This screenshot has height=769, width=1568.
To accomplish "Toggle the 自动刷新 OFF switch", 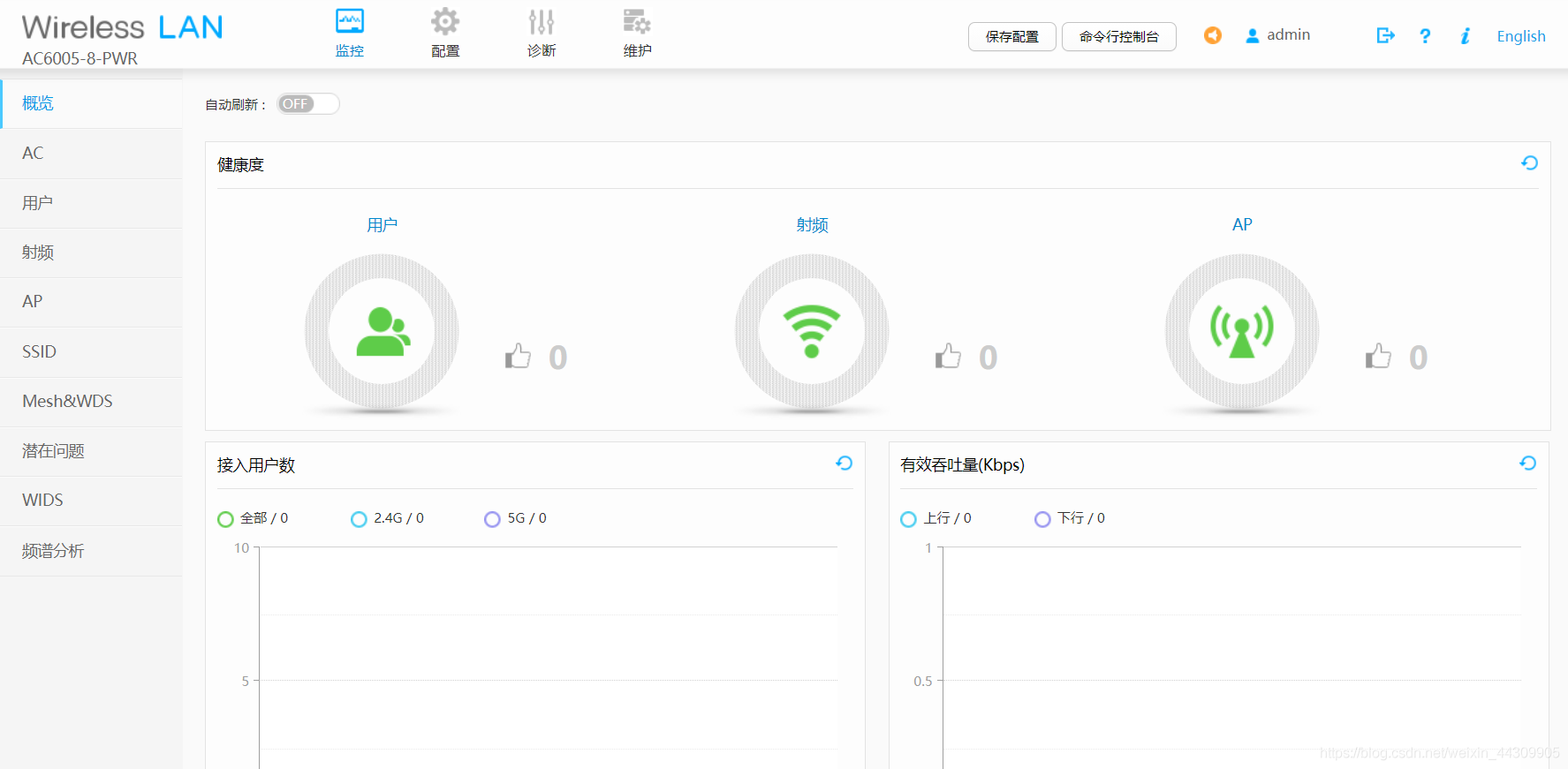I will [x=308, y=104].
